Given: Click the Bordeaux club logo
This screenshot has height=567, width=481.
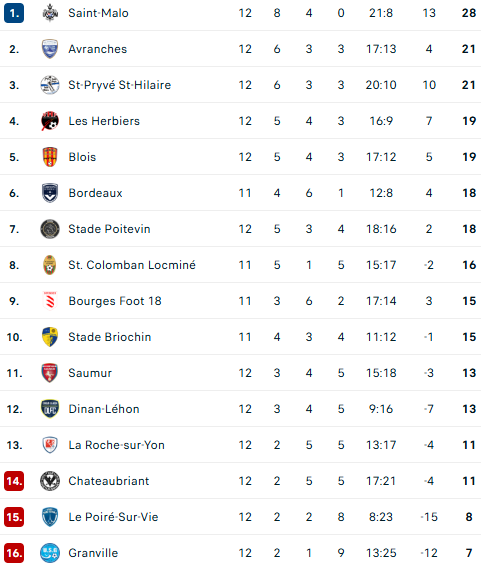Looking at the screenshot, I should [x=50, y=193].
